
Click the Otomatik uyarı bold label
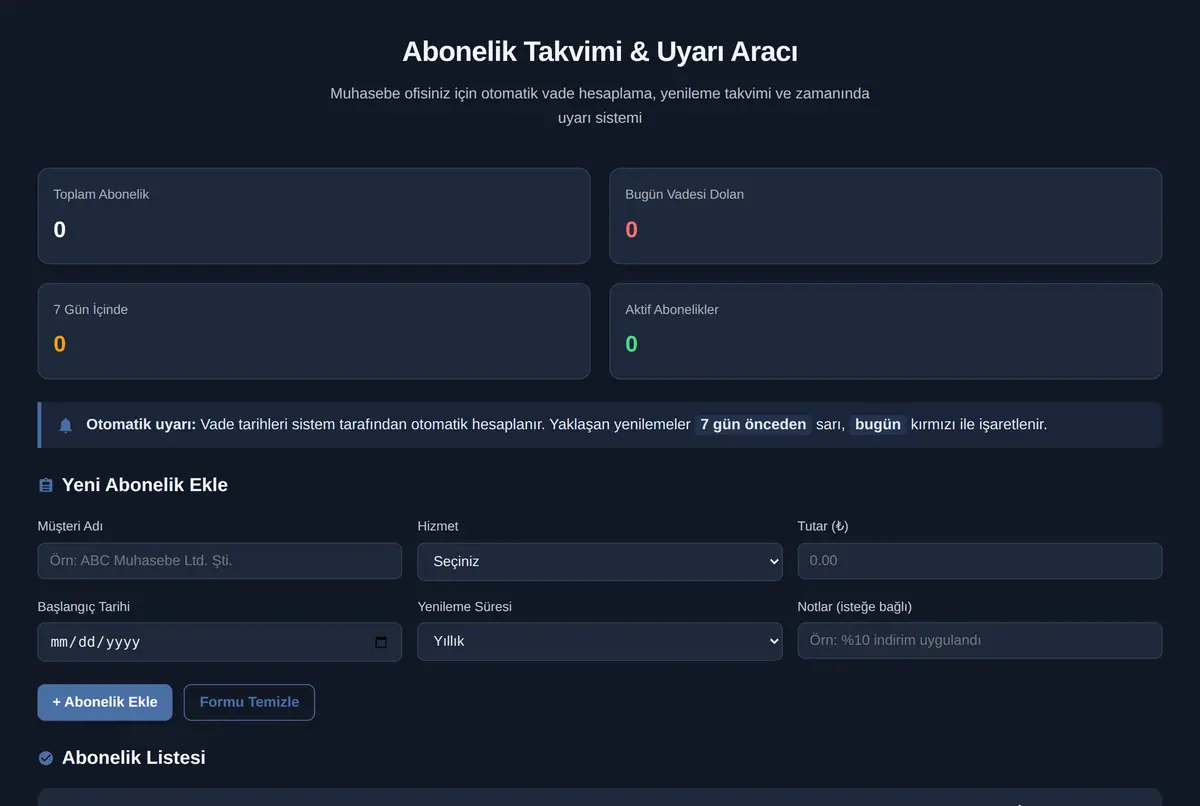coord(141,425)
